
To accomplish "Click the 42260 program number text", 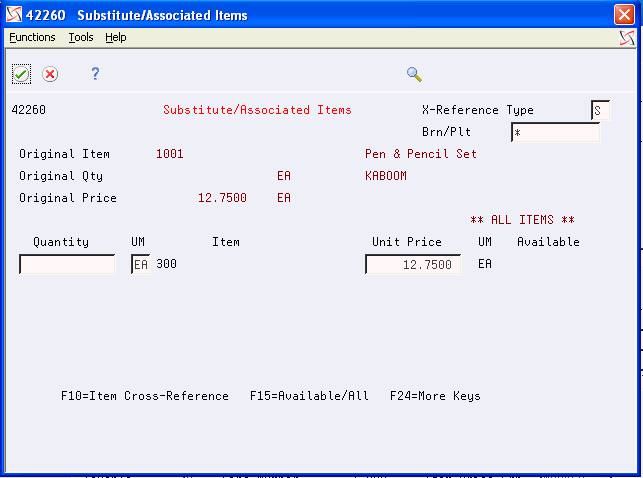I will [x=29, y=110].
